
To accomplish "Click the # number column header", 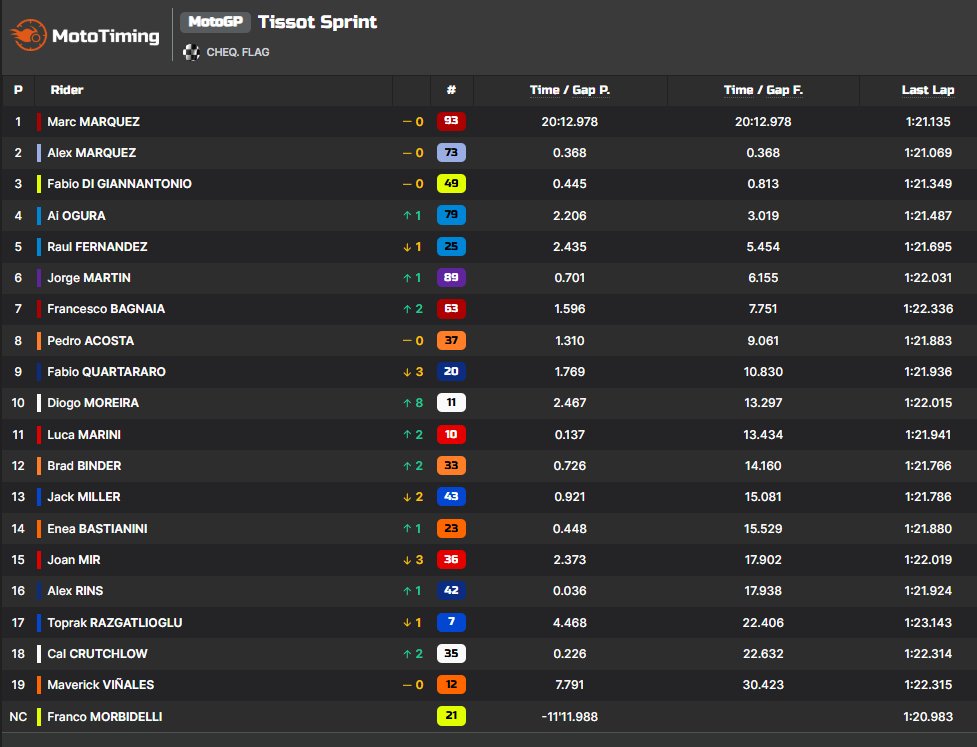I will pyautogui.click(x=451, y=90).
